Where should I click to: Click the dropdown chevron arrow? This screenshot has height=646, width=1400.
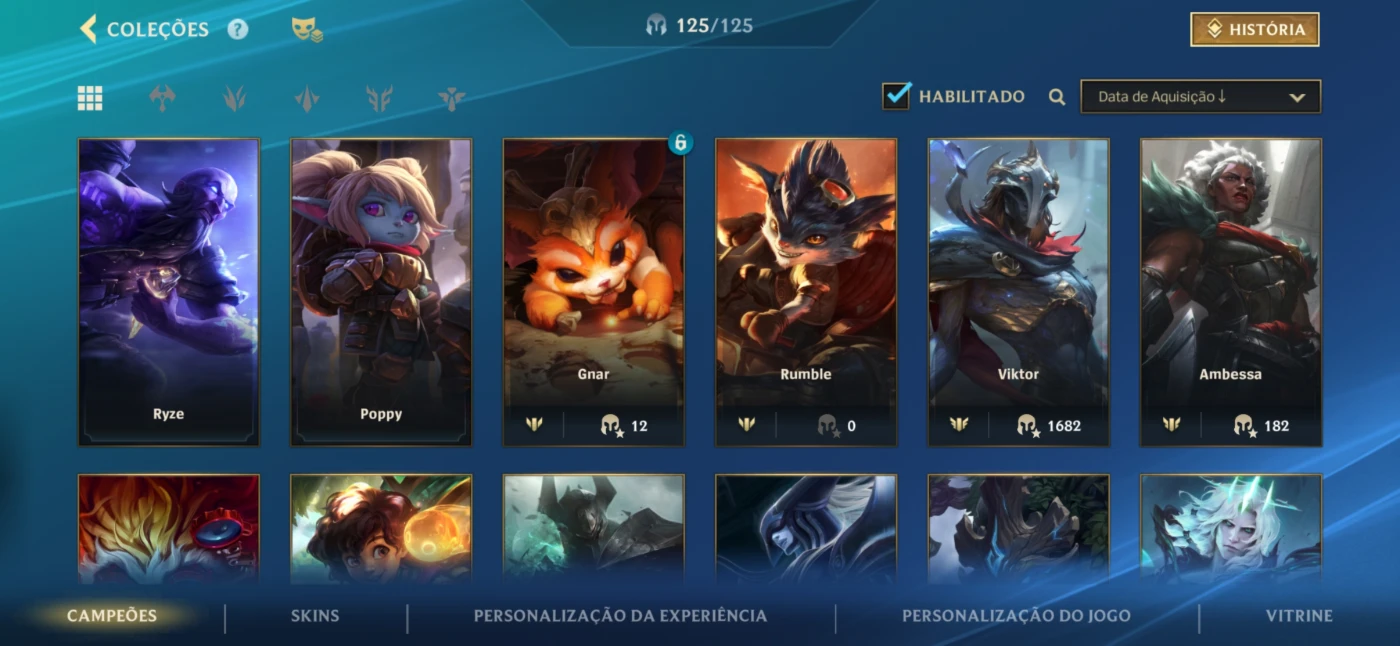1297,97
